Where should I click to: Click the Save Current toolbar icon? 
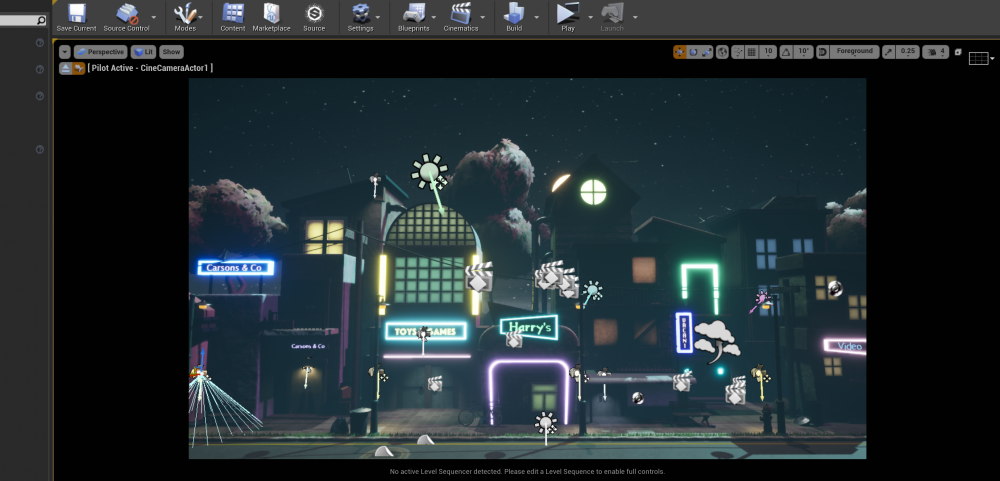(76, 13)
